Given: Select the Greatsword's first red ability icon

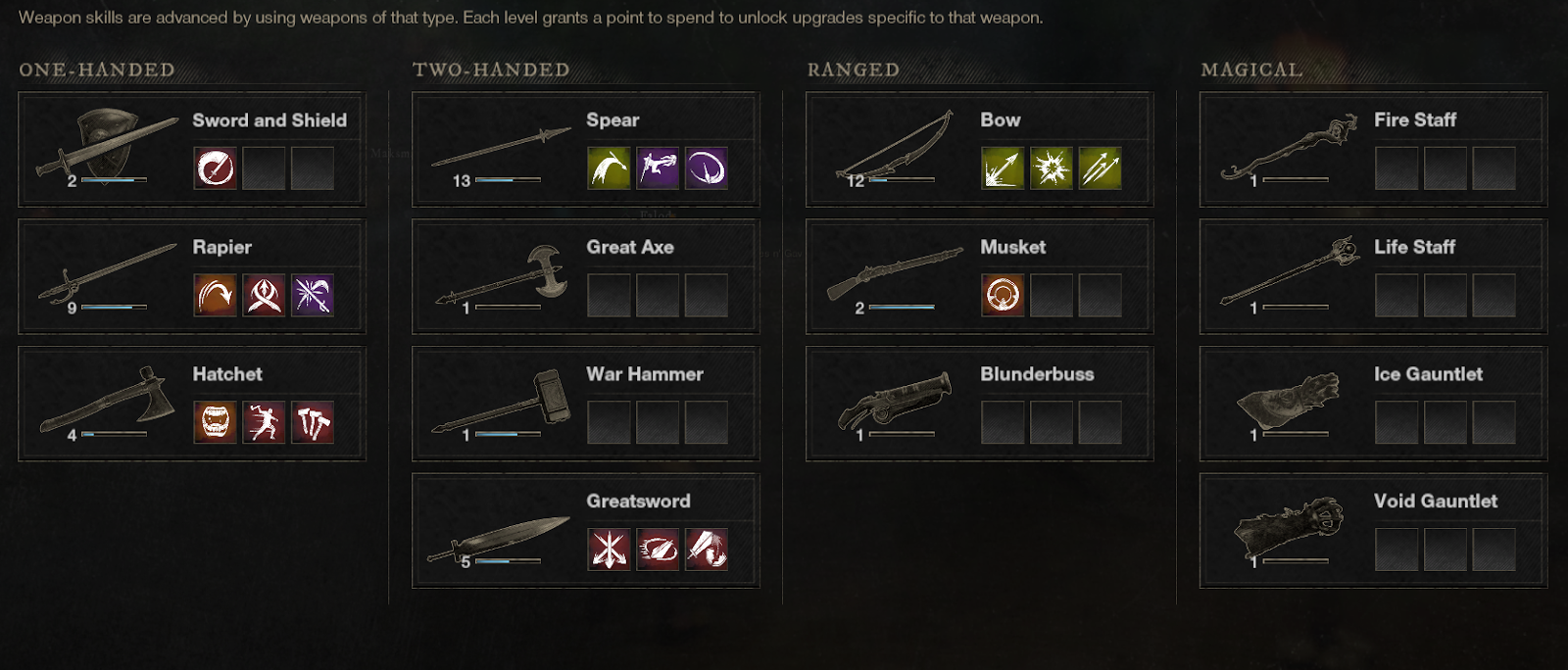Looking at the screenshot, I should coord(609,549).
